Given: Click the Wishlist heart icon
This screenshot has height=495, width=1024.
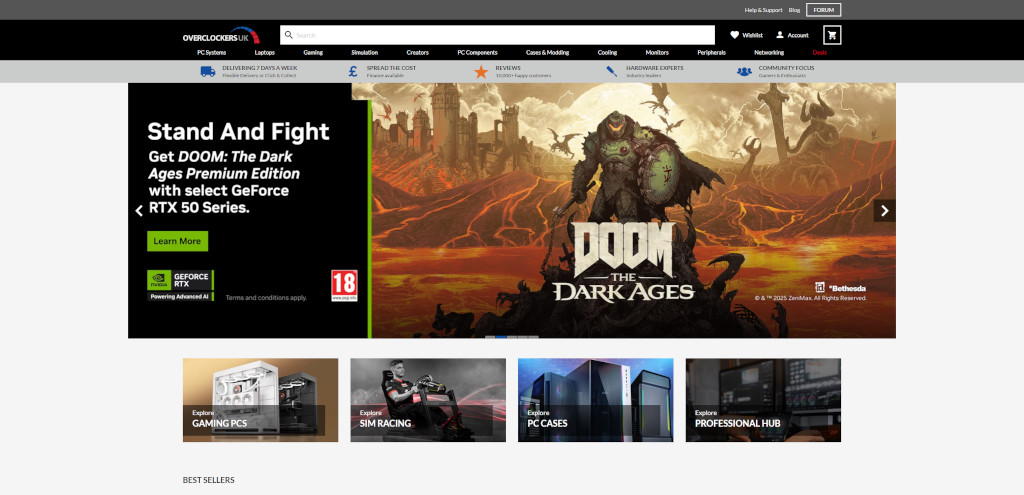Looking at the screenshot, I should coord(735,35).
